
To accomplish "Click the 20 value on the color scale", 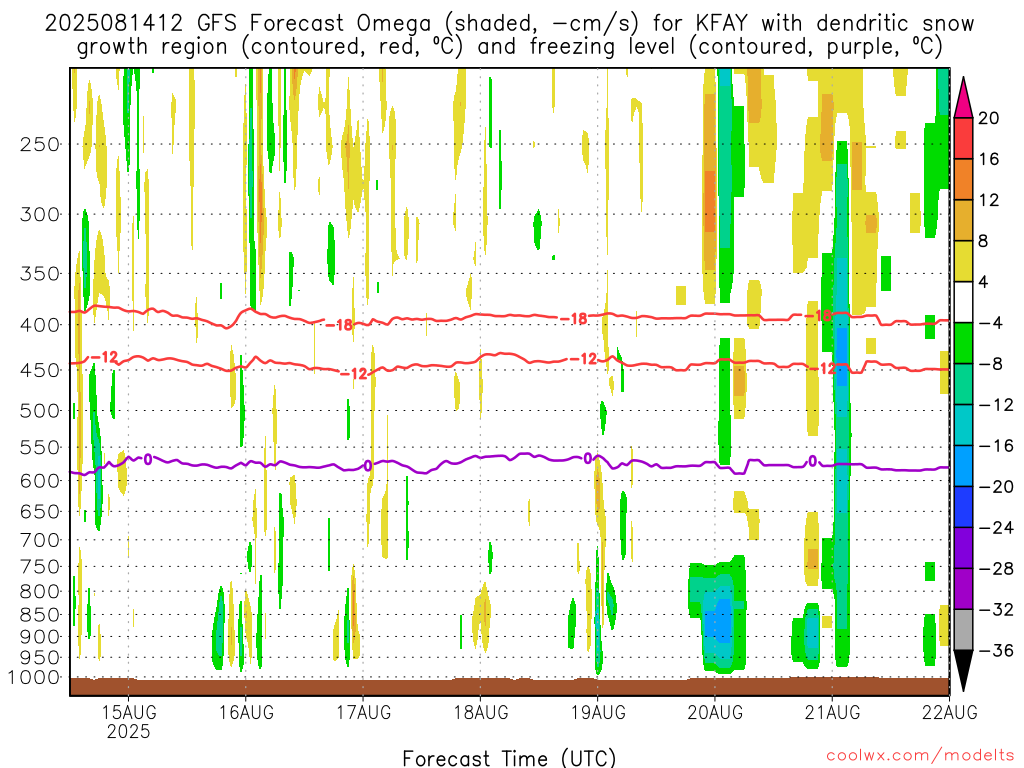I will pos(989,118).
